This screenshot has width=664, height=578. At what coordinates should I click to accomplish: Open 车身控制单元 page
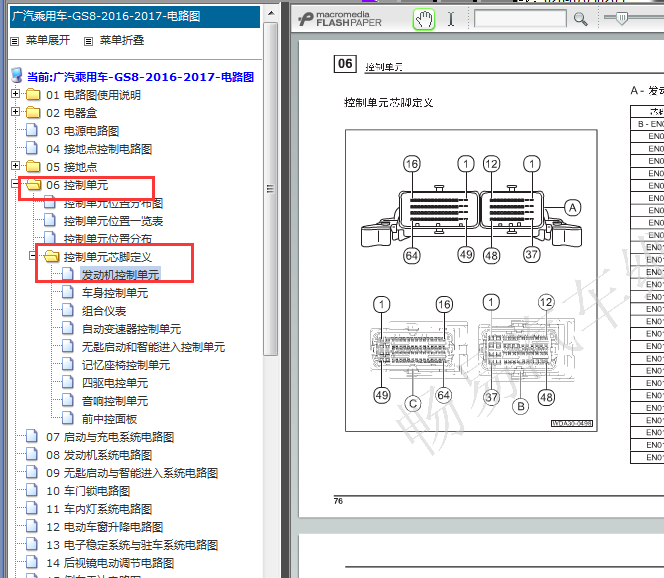115,293
